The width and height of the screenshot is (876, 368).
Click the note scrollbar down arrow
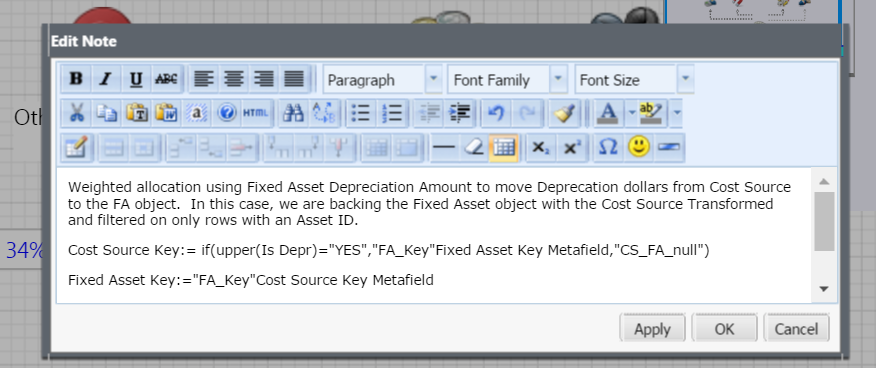tap(823, 289)
